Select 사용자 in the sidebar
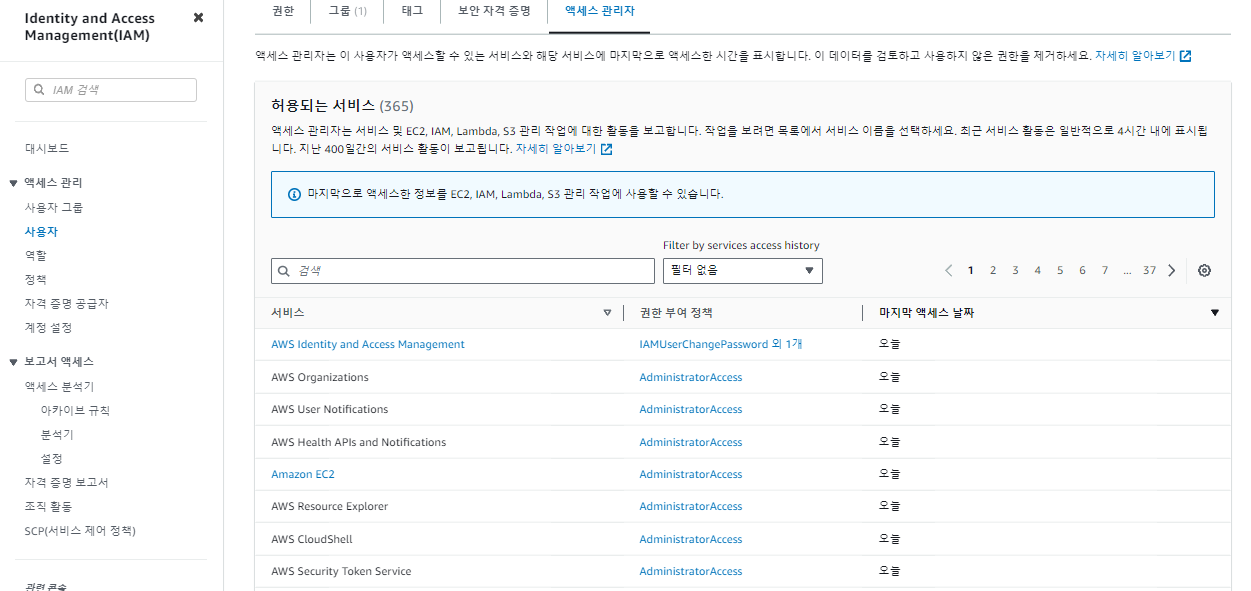 [41, 231]
